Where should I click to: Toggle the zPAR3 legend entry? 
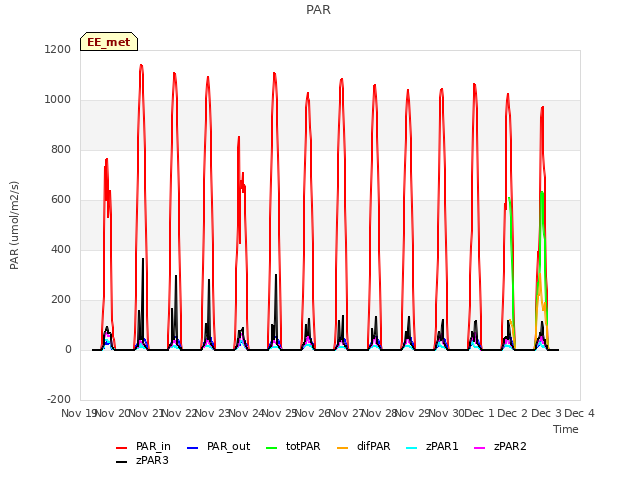(142, 460)
